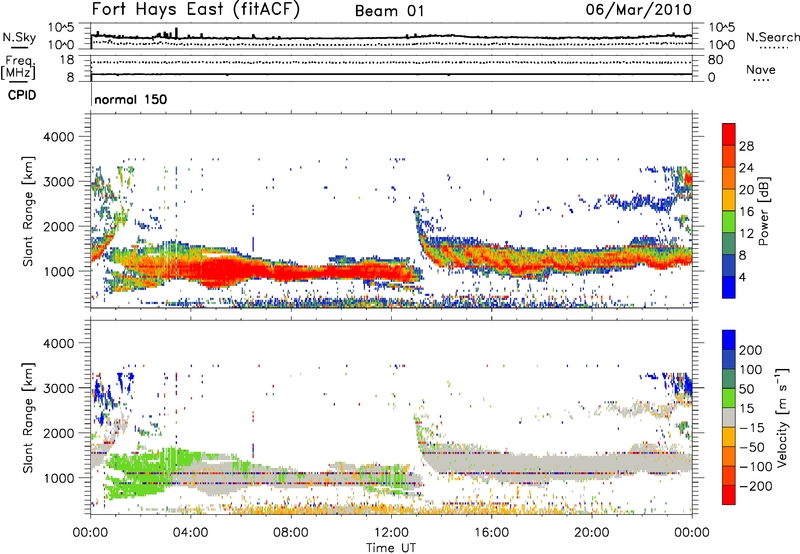Click the "-50" velocity color bar label

tap(752, 448)
